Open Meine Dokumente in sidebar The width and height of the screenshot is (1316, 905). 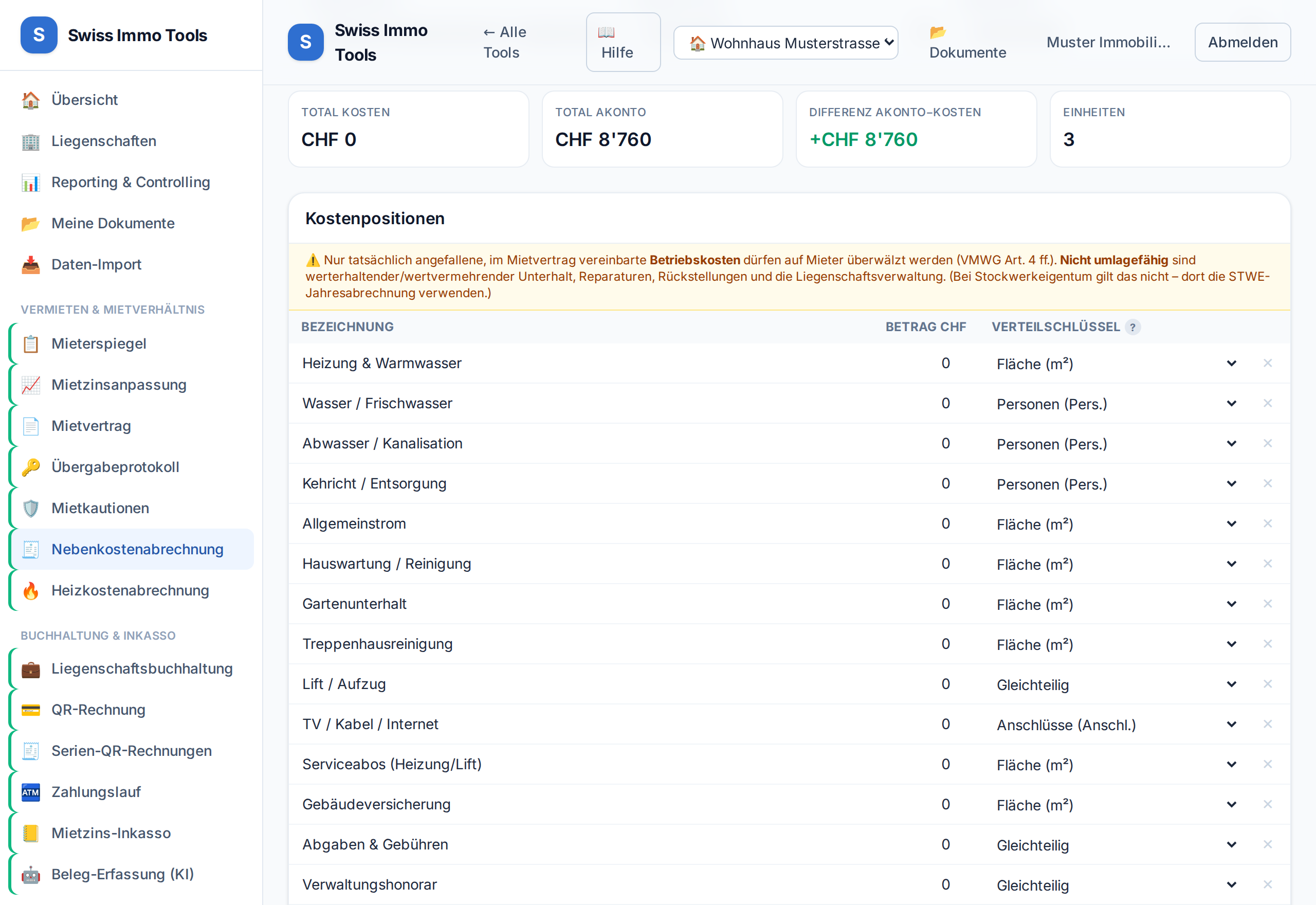132,223
